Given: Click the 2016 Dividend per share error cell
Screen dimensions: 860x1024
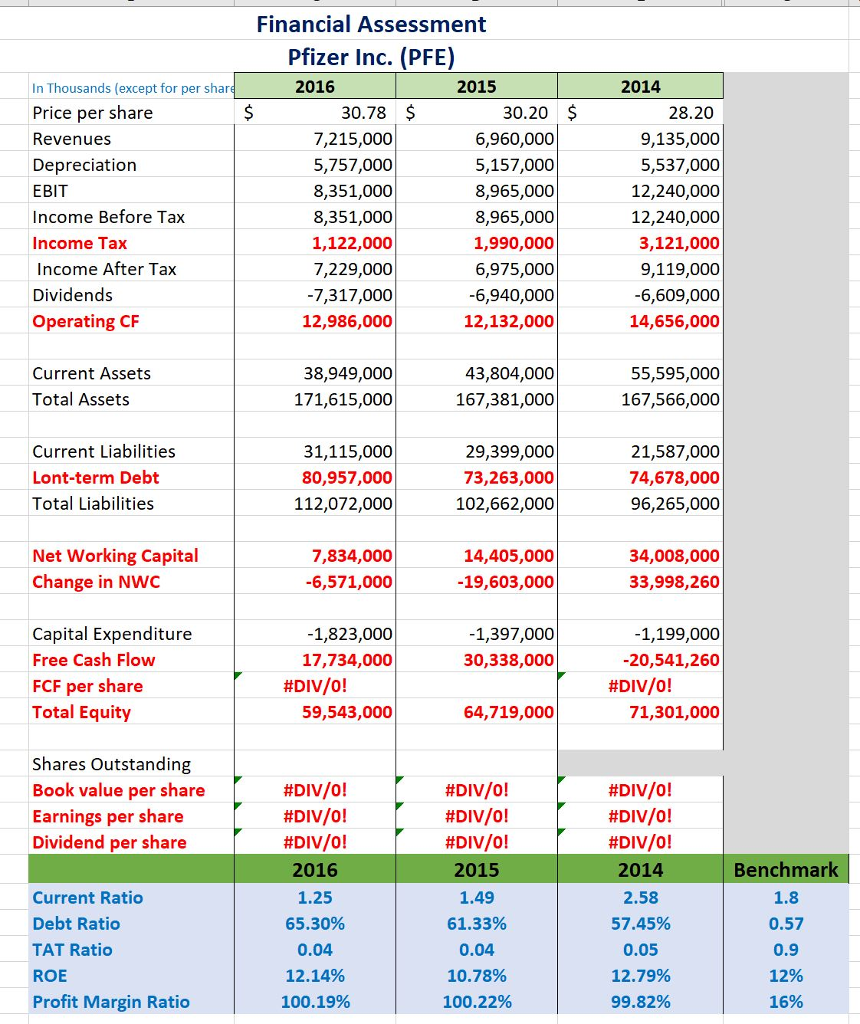Looking at the screenshot, I should tap(315, 842).
